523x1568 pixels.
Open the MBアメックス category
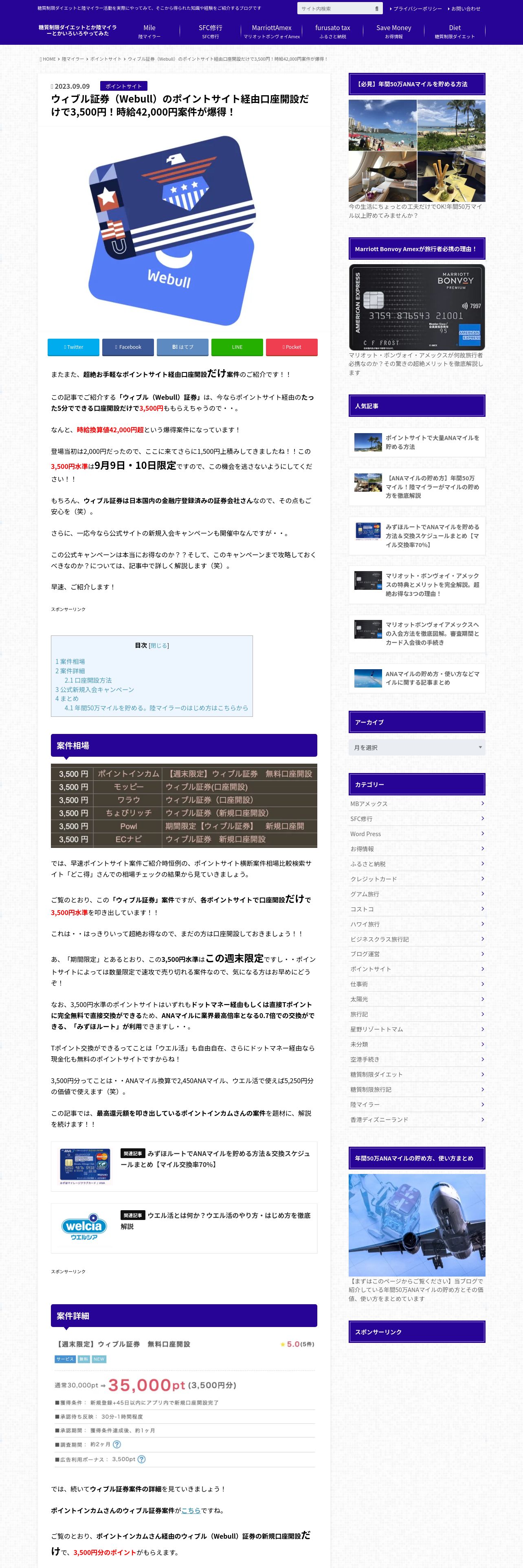click(x=416, y=804)
